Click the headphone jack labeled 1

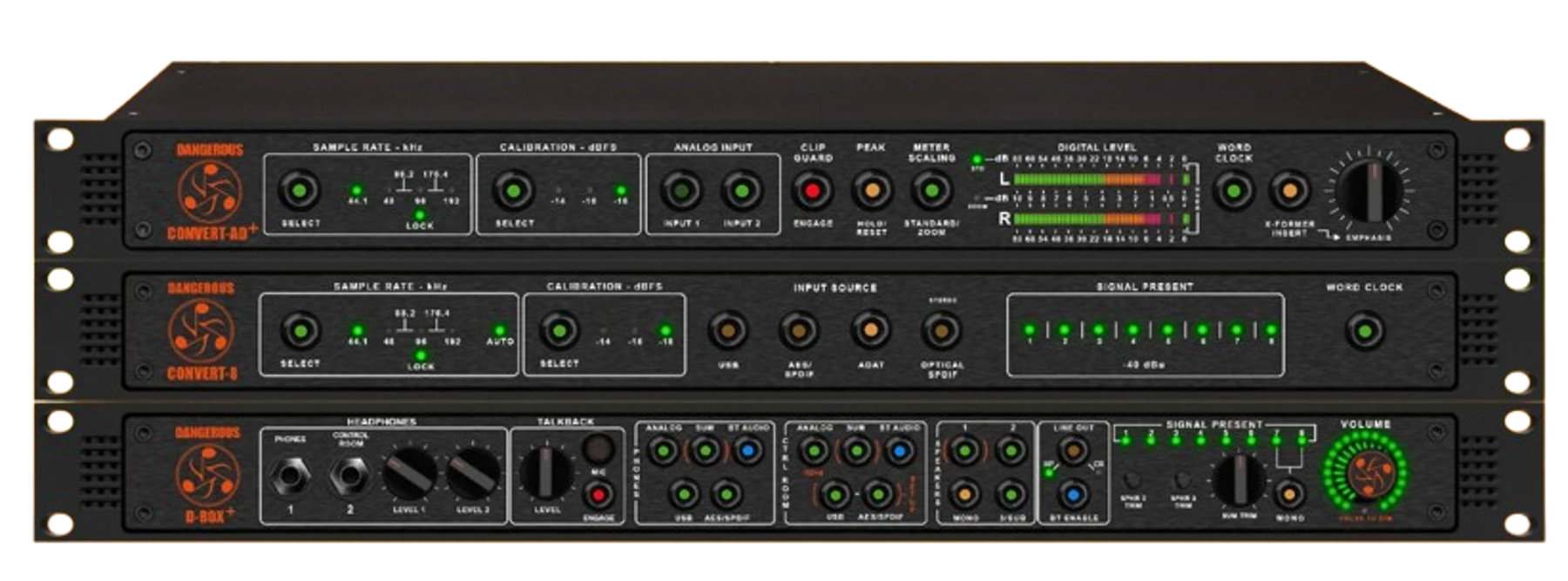point(290,476)
